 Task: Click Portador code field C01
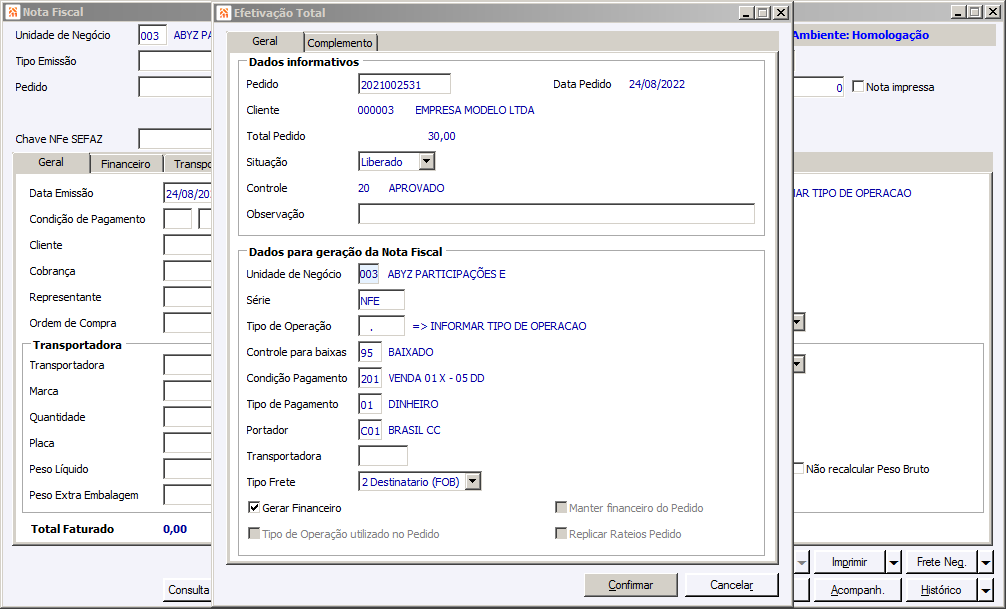tap(370, 430)
